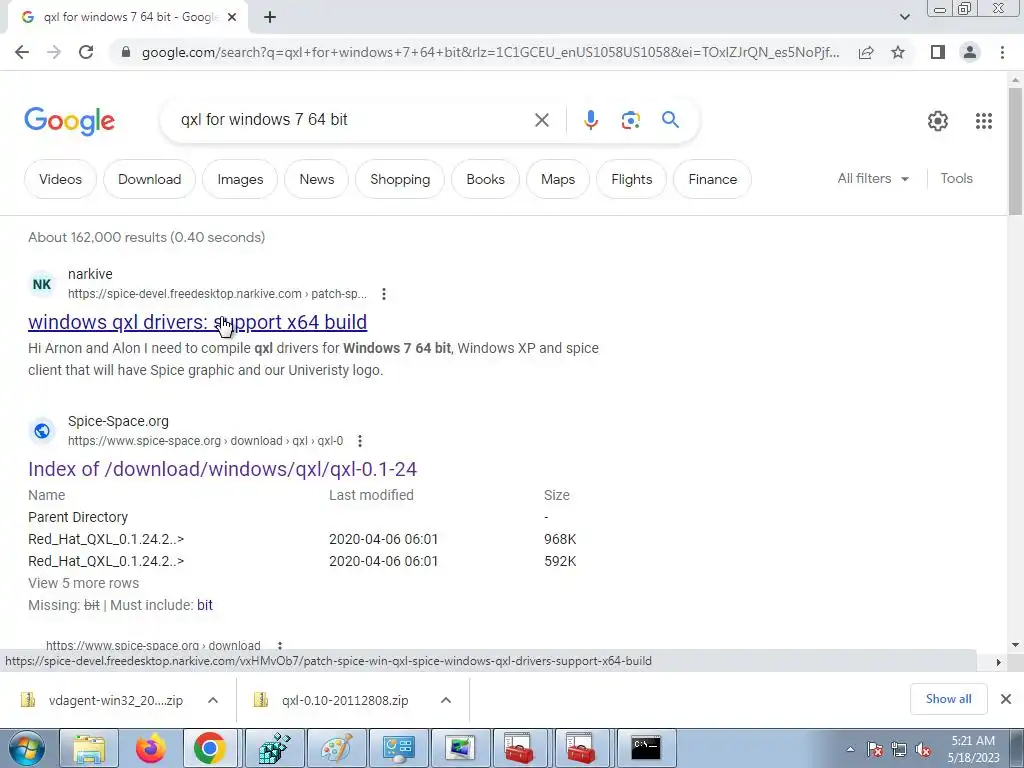
Task: Open search Tools
Action: [956, 178]
